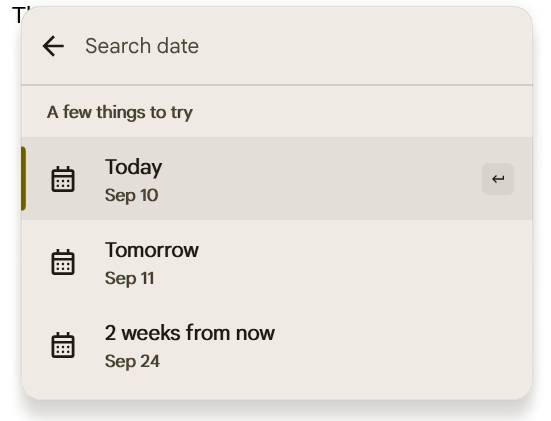Click the Sep 11 date label
Viewport: 551px width, 421px height.
tap(130, 278)
